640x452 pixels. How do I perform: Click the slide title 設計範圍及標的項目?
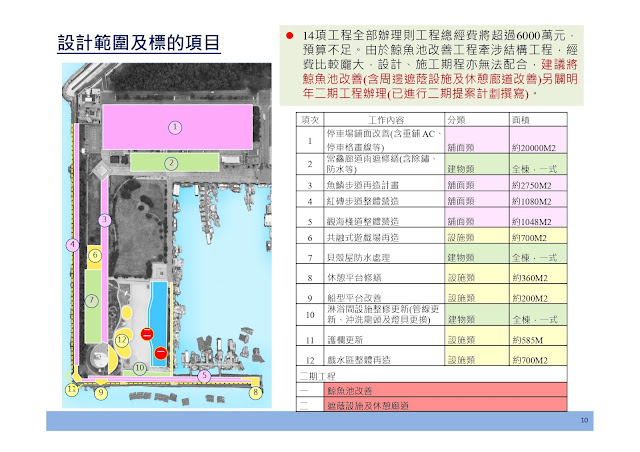click(139, 43)
